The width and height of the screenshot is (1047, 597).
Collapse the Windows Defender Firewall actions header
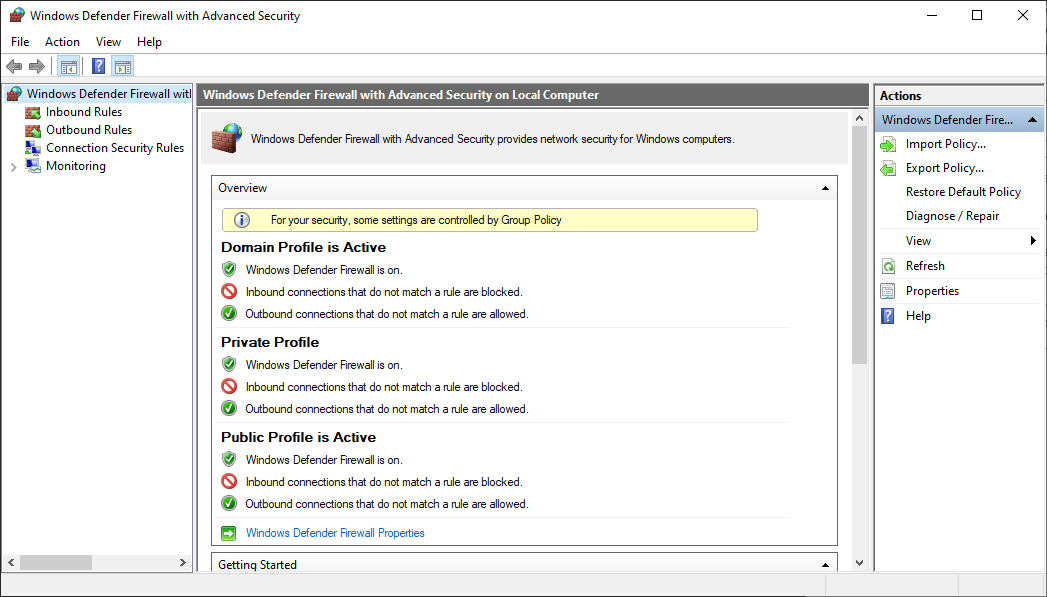[x=1034, y=120]
